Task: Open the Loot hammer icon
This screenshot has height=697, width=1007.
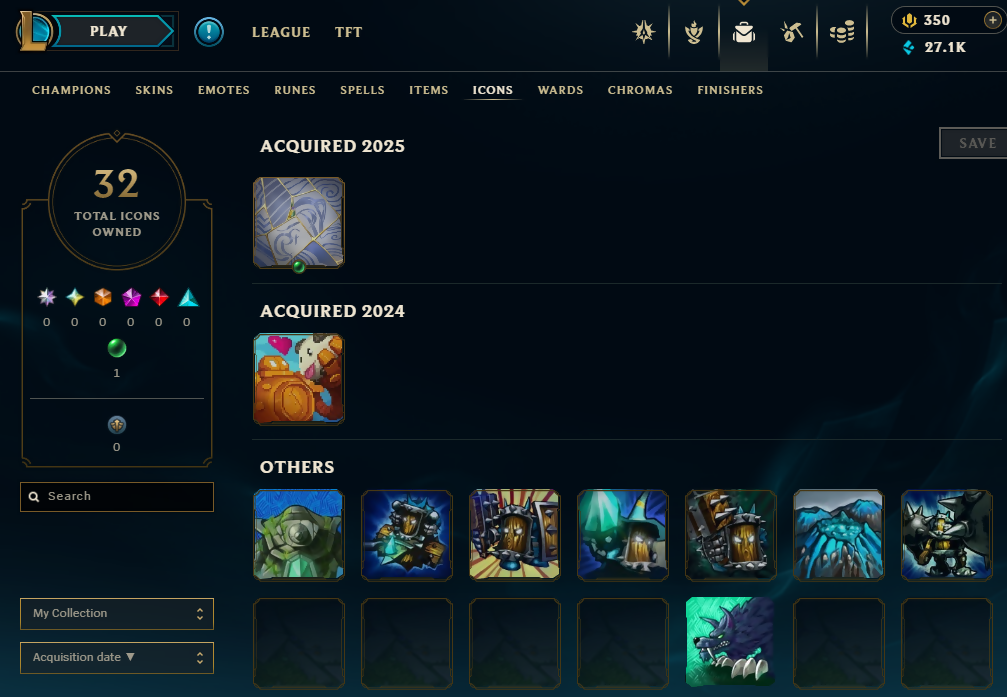Action: click(x=792, y=31)
